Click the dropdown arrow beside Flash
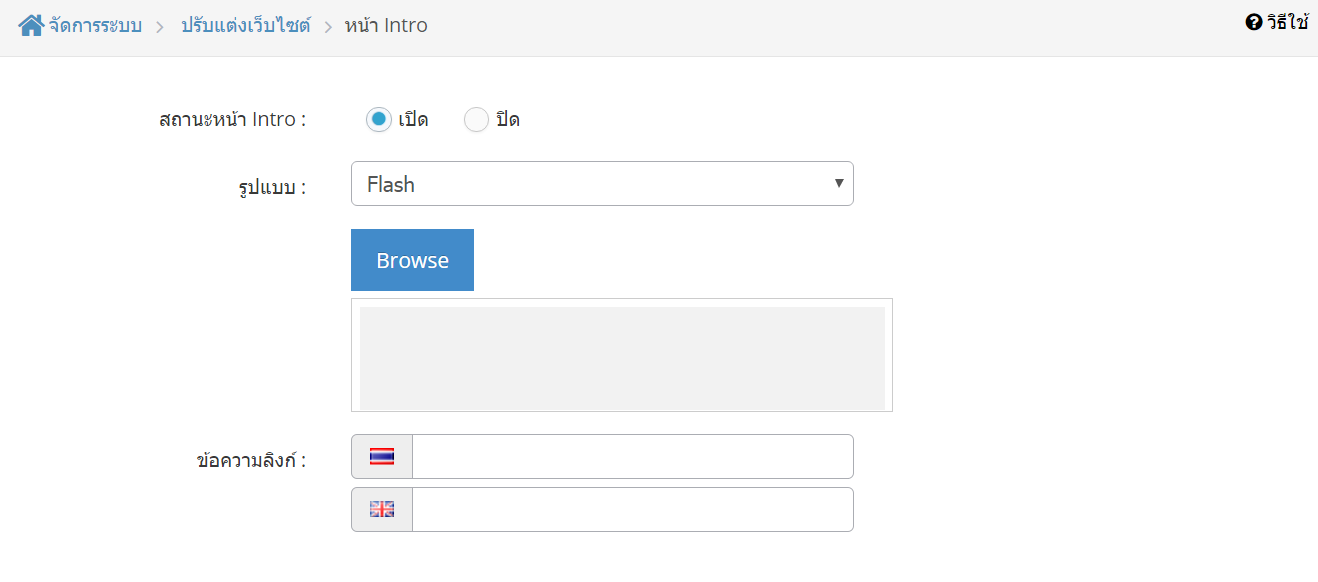Viewport: 1318px width, 582px height. (839, 183)
